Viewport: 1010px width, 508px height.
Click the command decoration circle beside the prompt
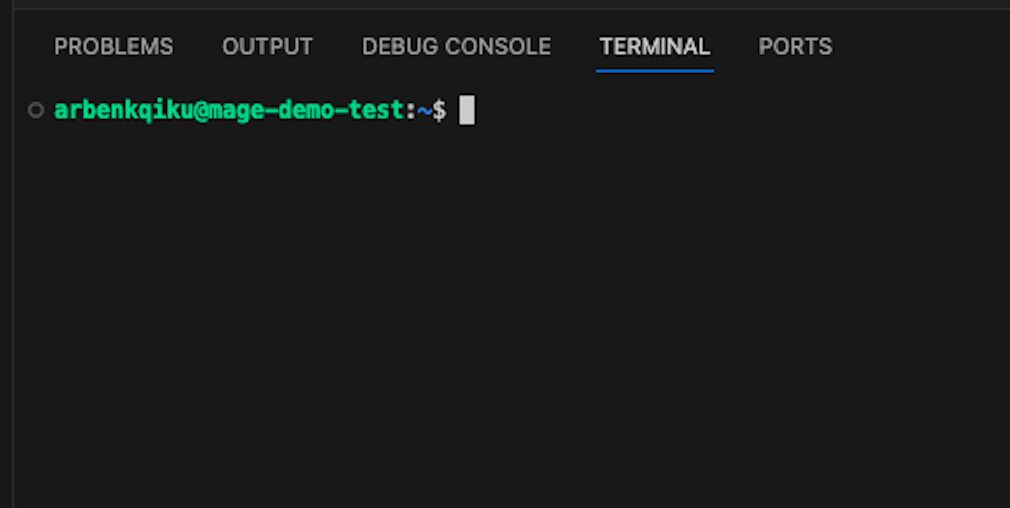pyautogui.click(x=36, y=110)
